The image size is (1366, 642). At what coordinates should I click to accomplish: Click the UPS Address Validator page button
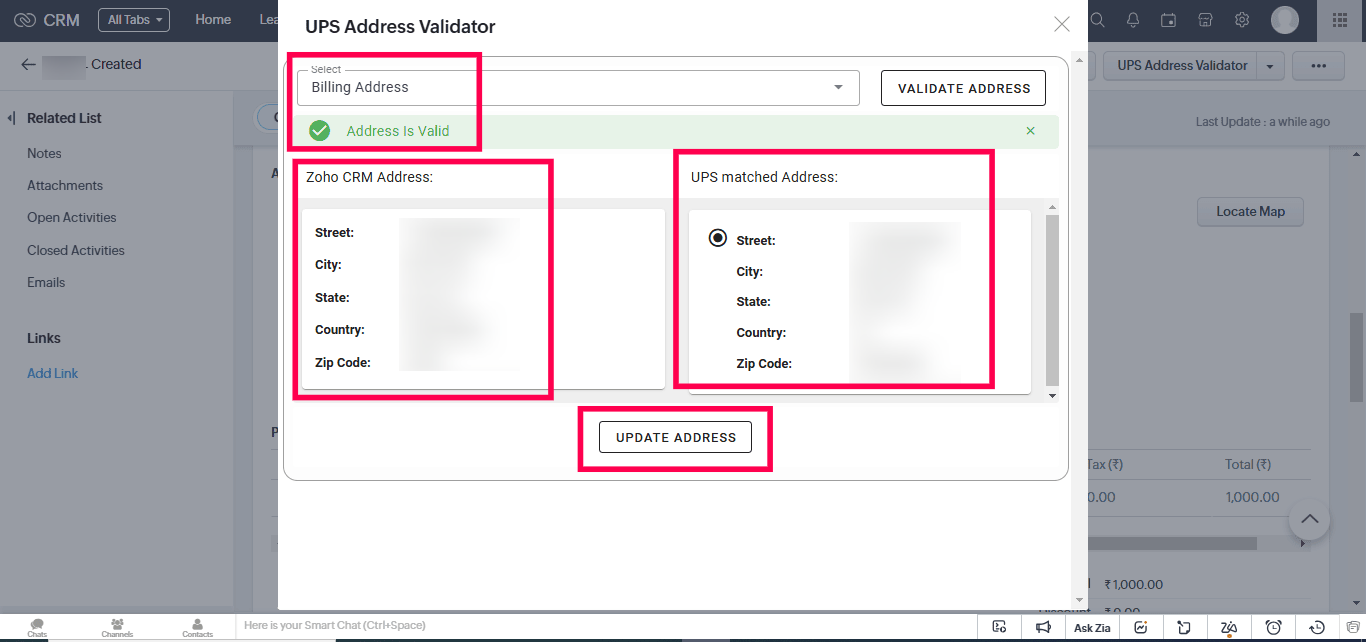[1182, 66]
